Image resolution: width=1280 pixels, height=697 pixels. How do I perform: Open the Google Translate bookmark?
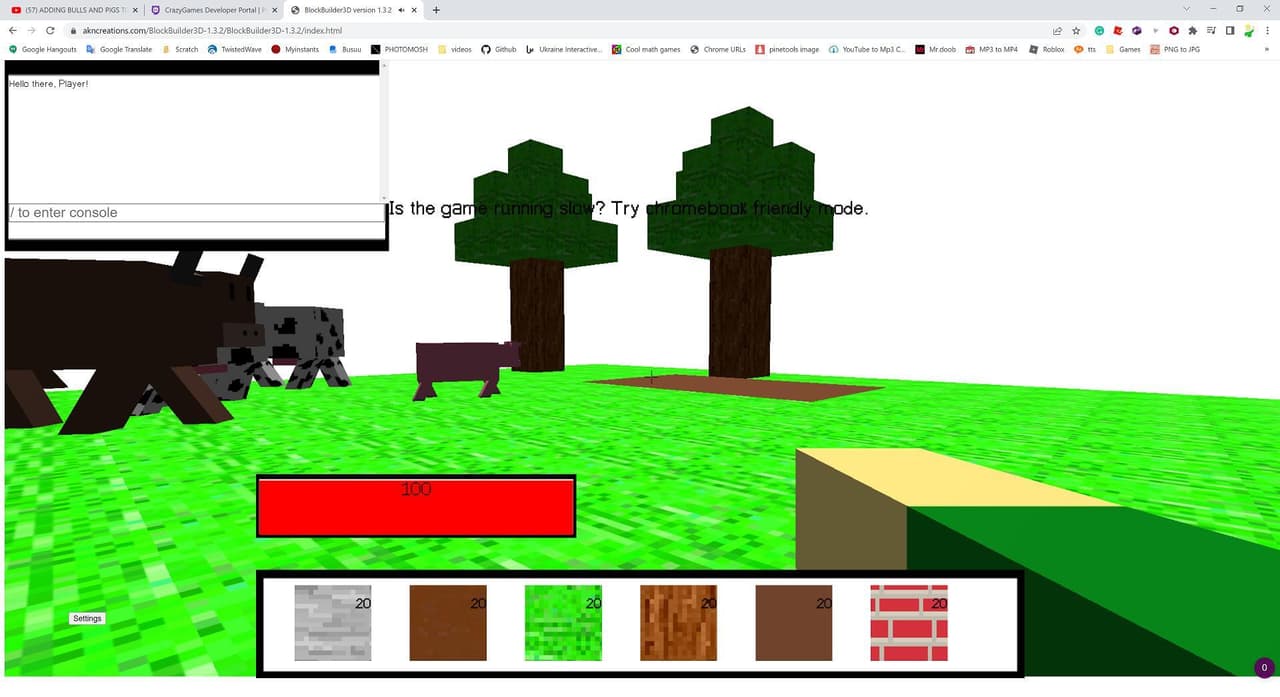119,49
